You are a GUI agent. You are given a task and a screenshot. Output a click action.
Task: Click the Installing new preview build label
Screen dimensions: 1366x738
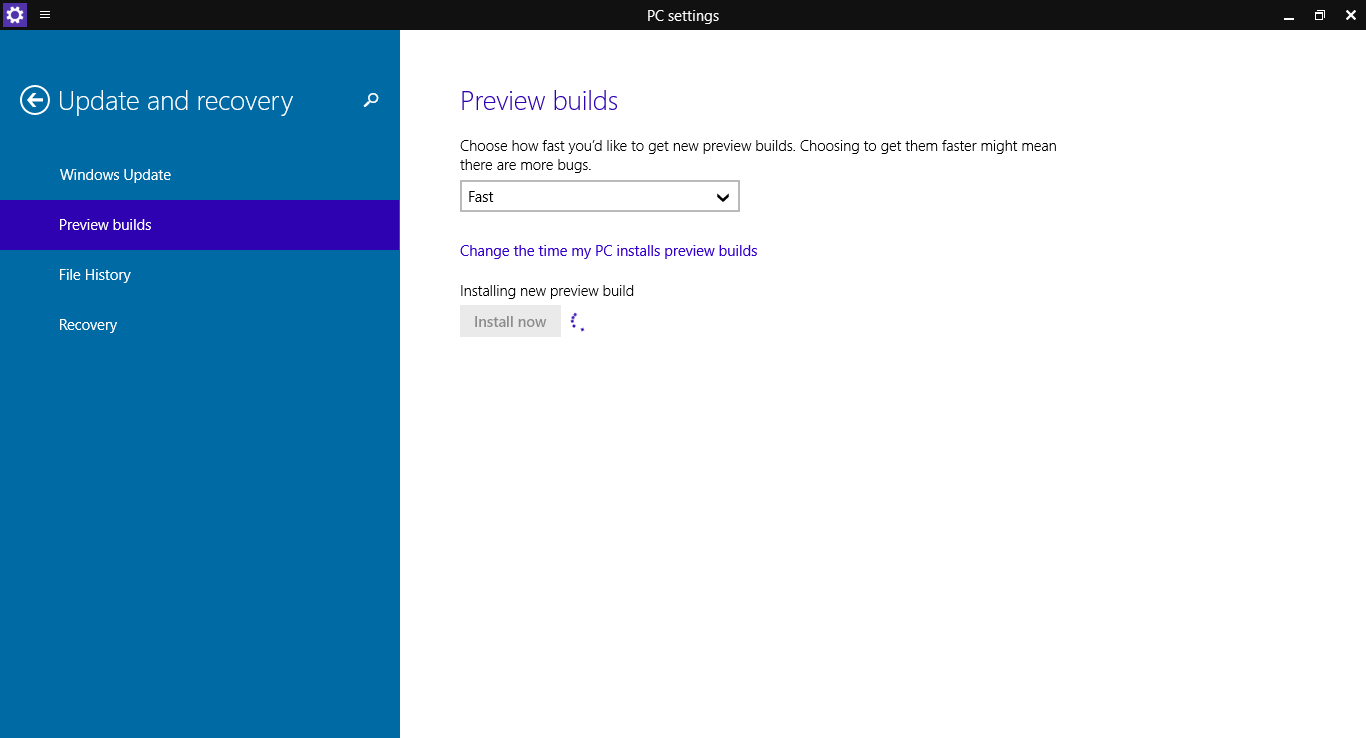[546, 290]
